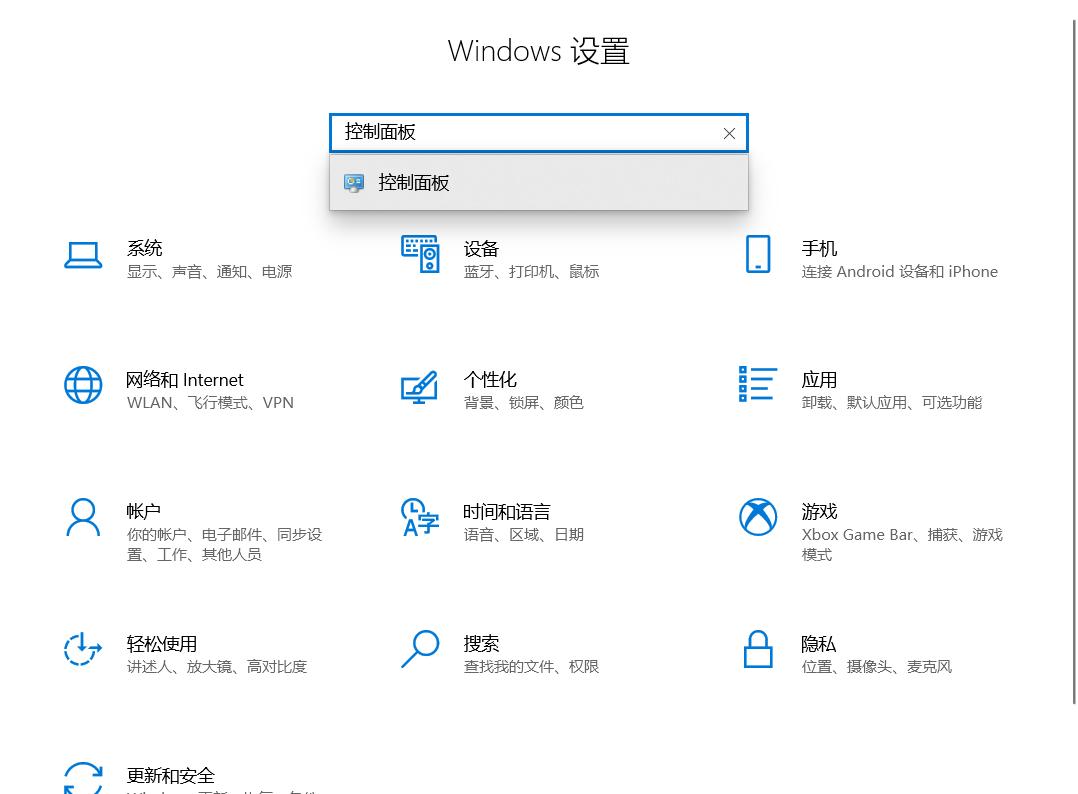Open the 游戏 Xbox icon
Image resolution: width=1078 pixels, height=794 pixels.
point(758,517)
